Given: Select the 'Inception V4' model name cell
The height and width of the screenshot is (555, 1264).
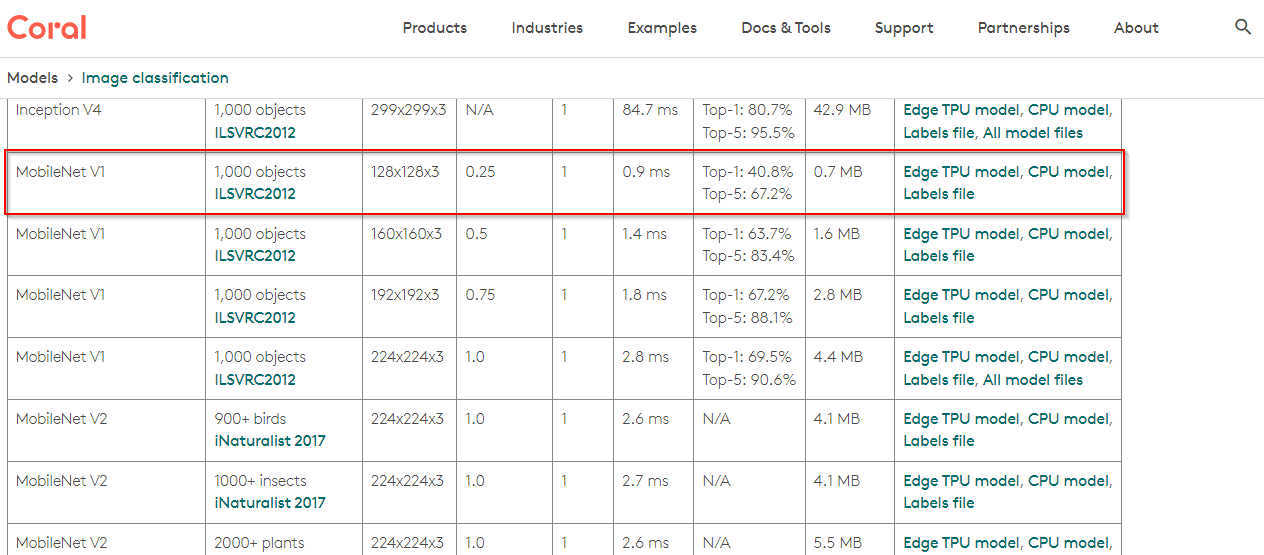Looking at the screenshot, I should pos(59,110).
